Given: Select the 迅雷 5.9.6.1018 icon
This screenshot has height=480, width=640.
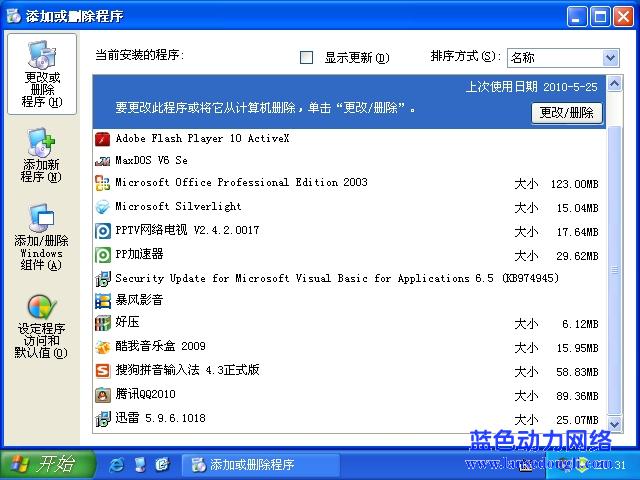Looking at the screenshot, I should 102,418.
